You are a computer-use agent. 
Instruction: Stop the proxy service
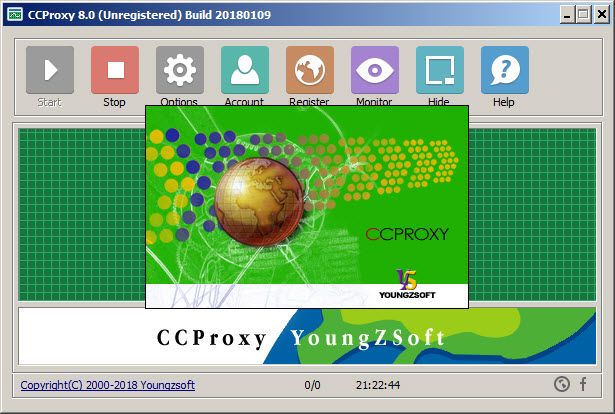pyautogui.click(x=115, y=70)
